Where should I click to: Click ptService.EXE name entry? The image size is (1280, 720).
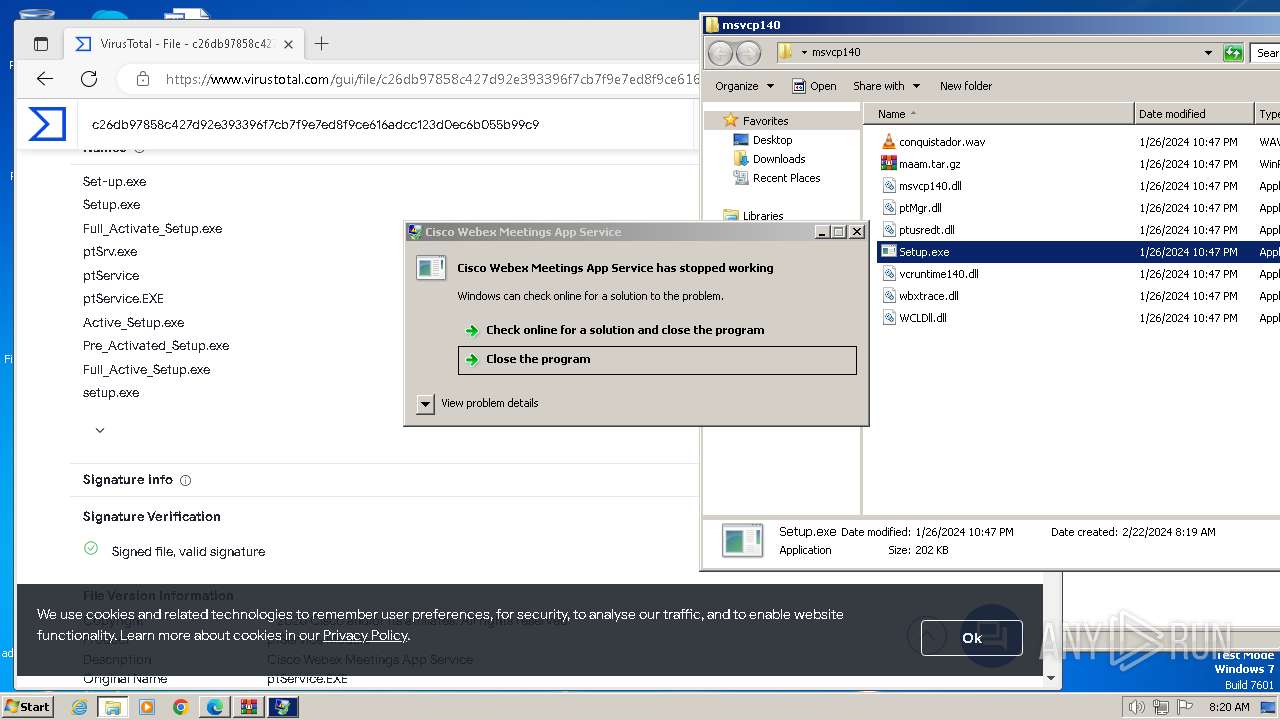[123, 299]
